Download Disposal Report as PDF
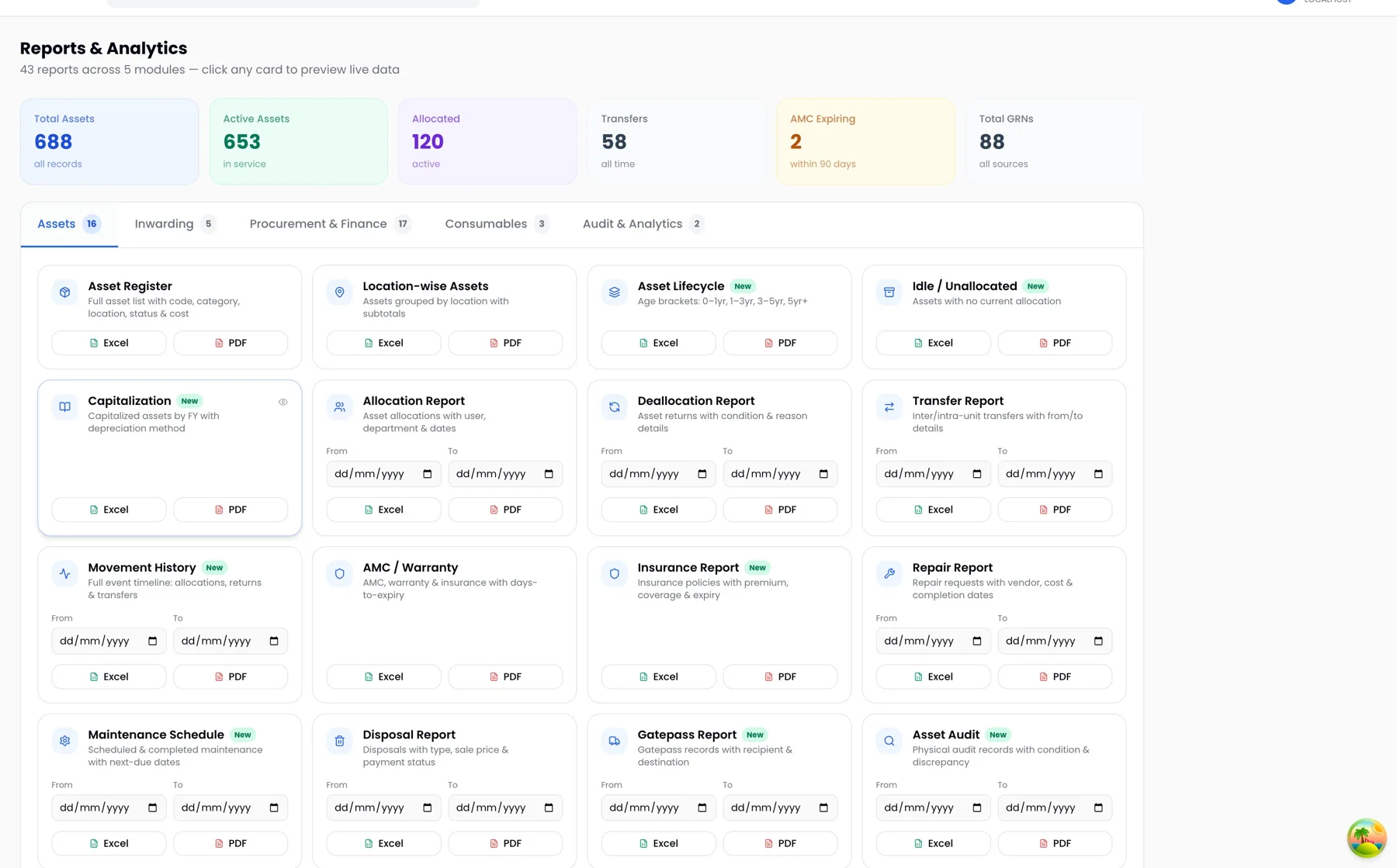Screen dimensions: 1397x868 pos(505,843)
